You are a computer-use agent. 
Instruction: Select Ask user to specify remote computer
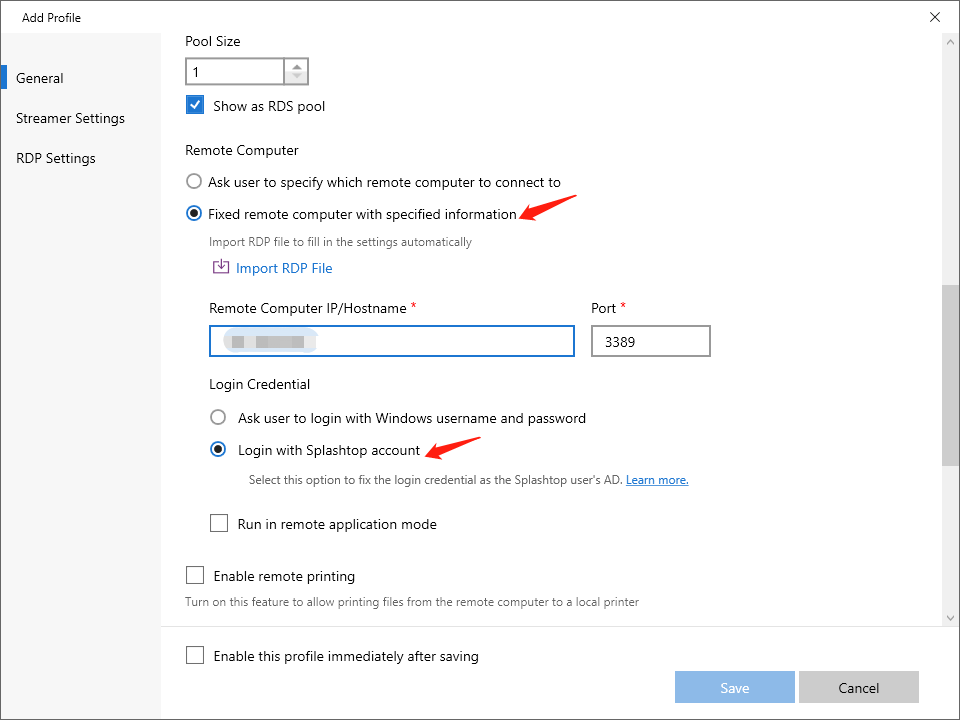point(194,182)
